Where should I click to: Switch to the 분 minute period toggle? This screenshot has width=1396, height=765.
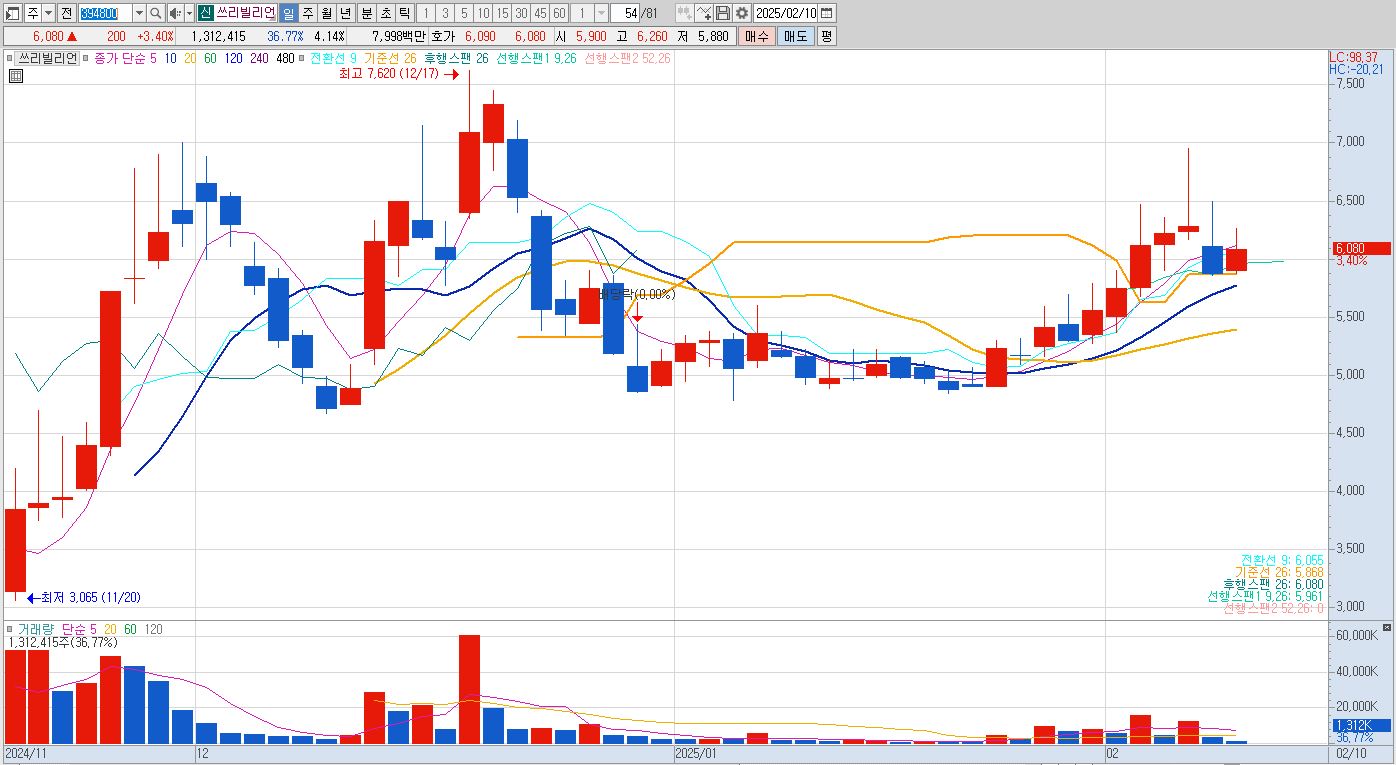366,13
